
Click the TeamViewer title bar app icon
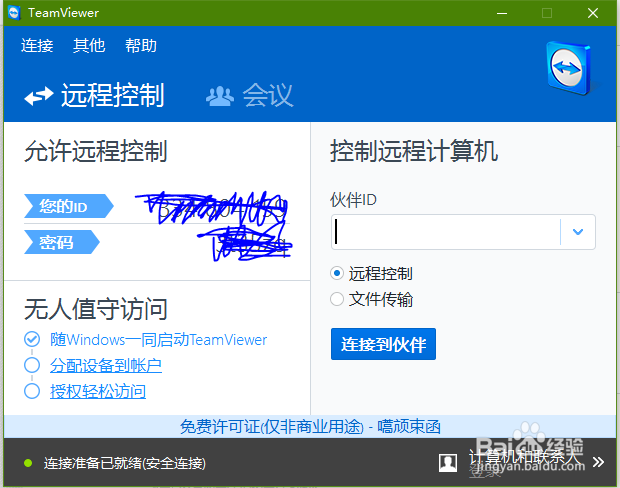coord(14,13)
